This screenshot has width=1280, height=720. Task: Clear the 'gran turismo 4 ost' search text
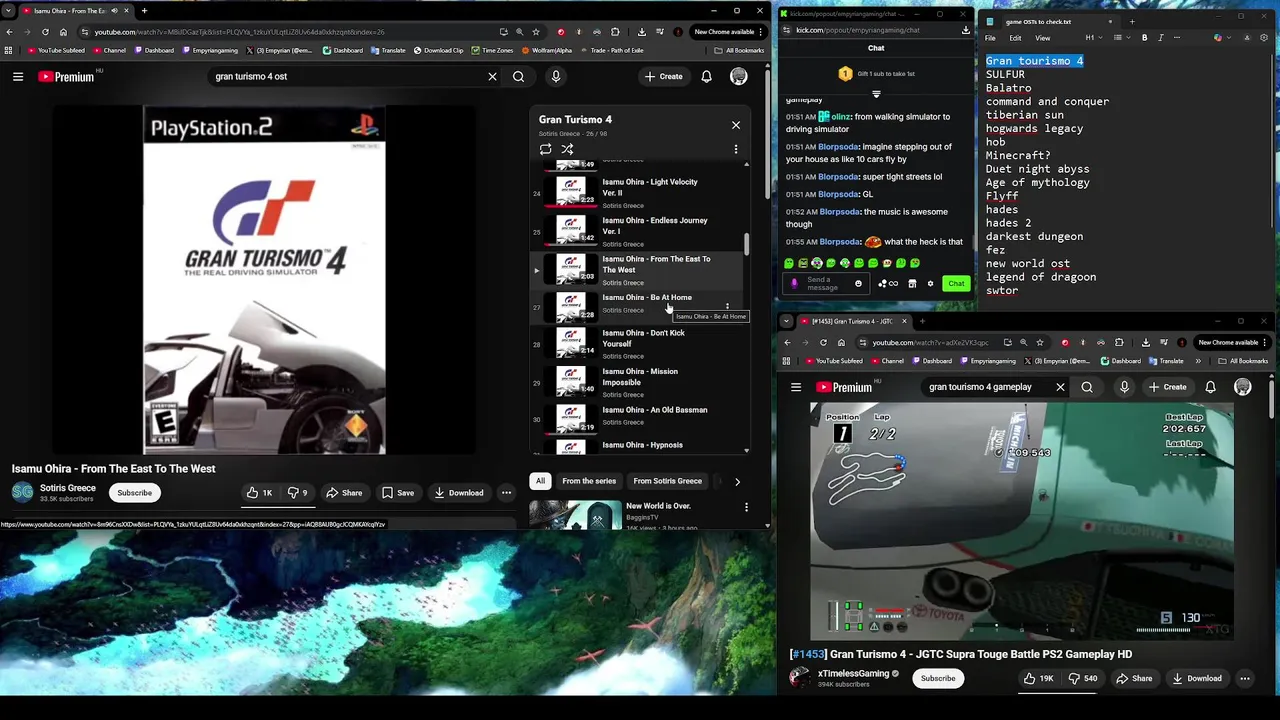(x=492, y=77)
